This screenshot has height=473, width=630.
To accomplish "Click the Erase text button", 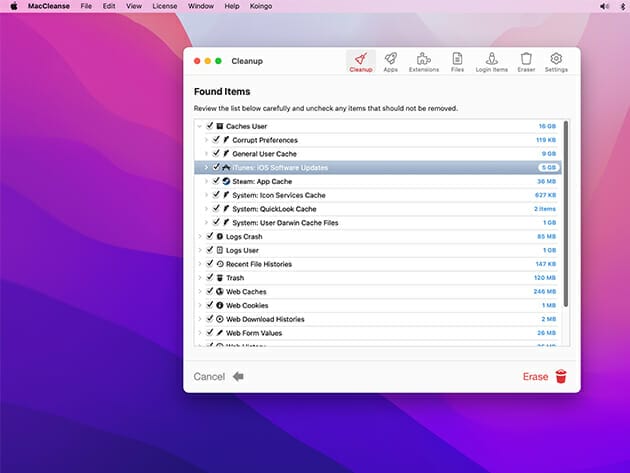I will (x=535, y=377).
